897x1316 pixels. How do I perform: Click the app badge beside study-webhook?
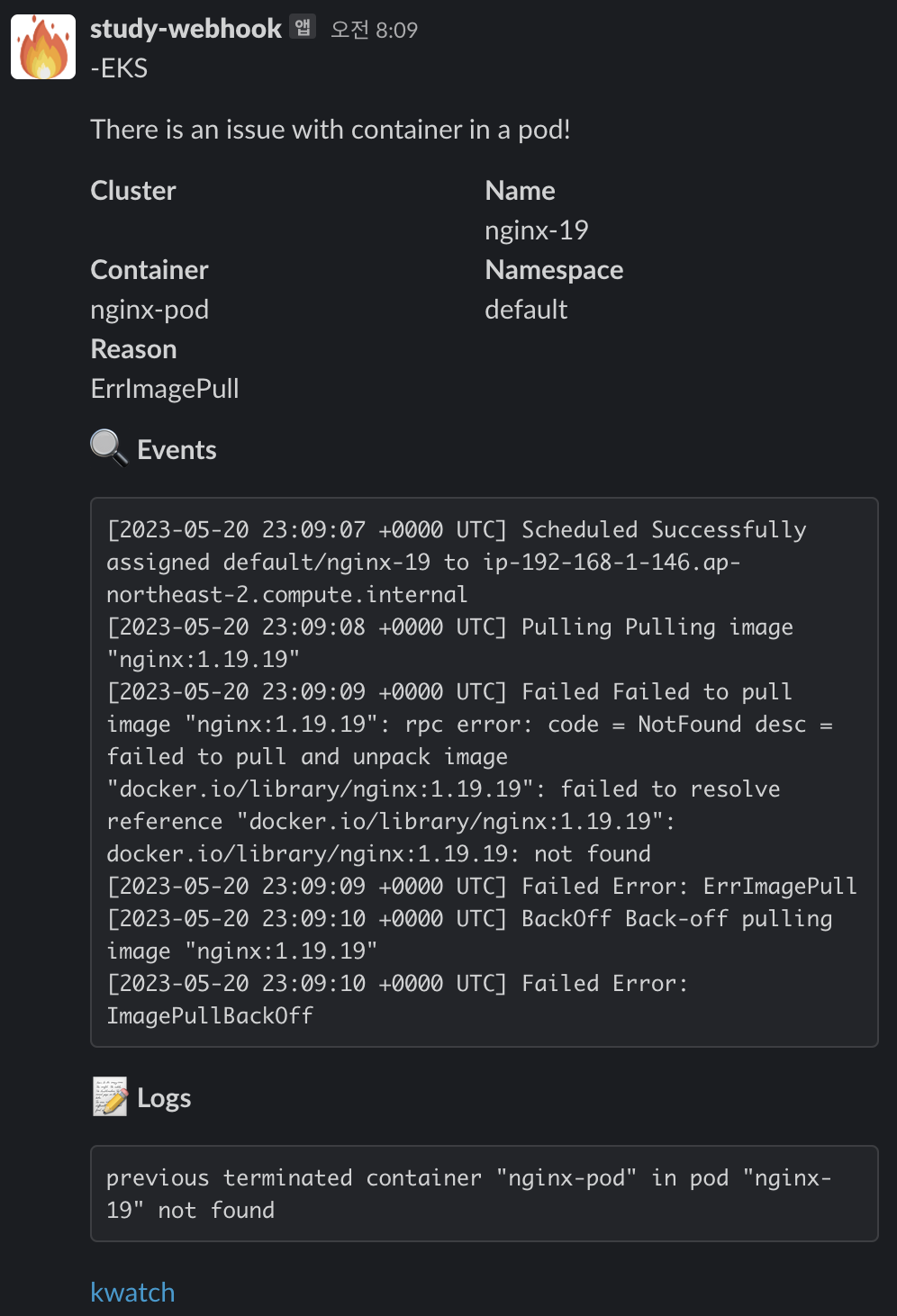pos(303,28)
